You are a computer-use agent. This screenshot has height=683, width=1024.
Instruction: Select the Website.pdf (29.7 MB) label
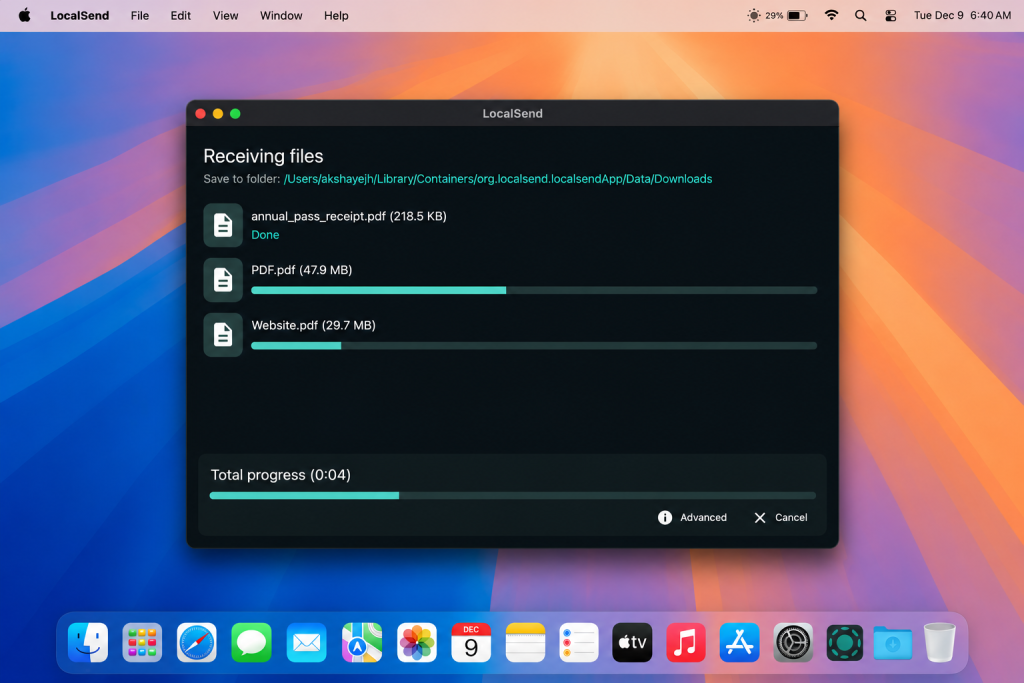click(x=313, y=325)
